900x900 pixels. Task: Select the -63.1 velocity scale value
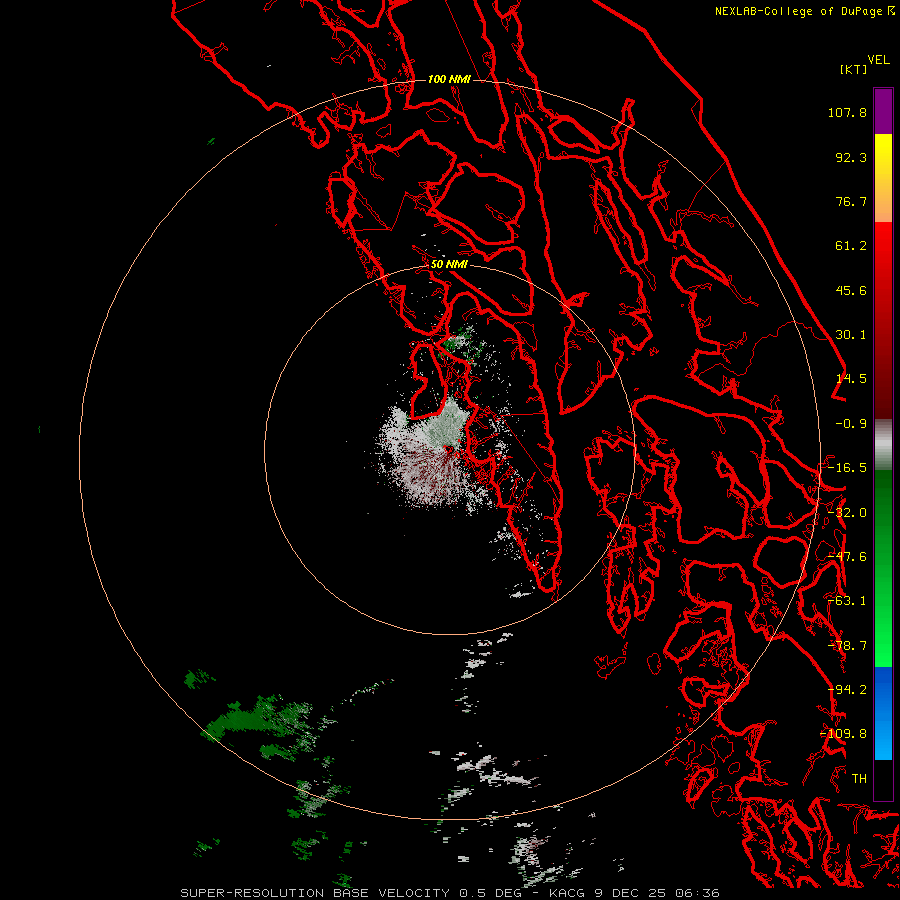(x=847, y=601)
